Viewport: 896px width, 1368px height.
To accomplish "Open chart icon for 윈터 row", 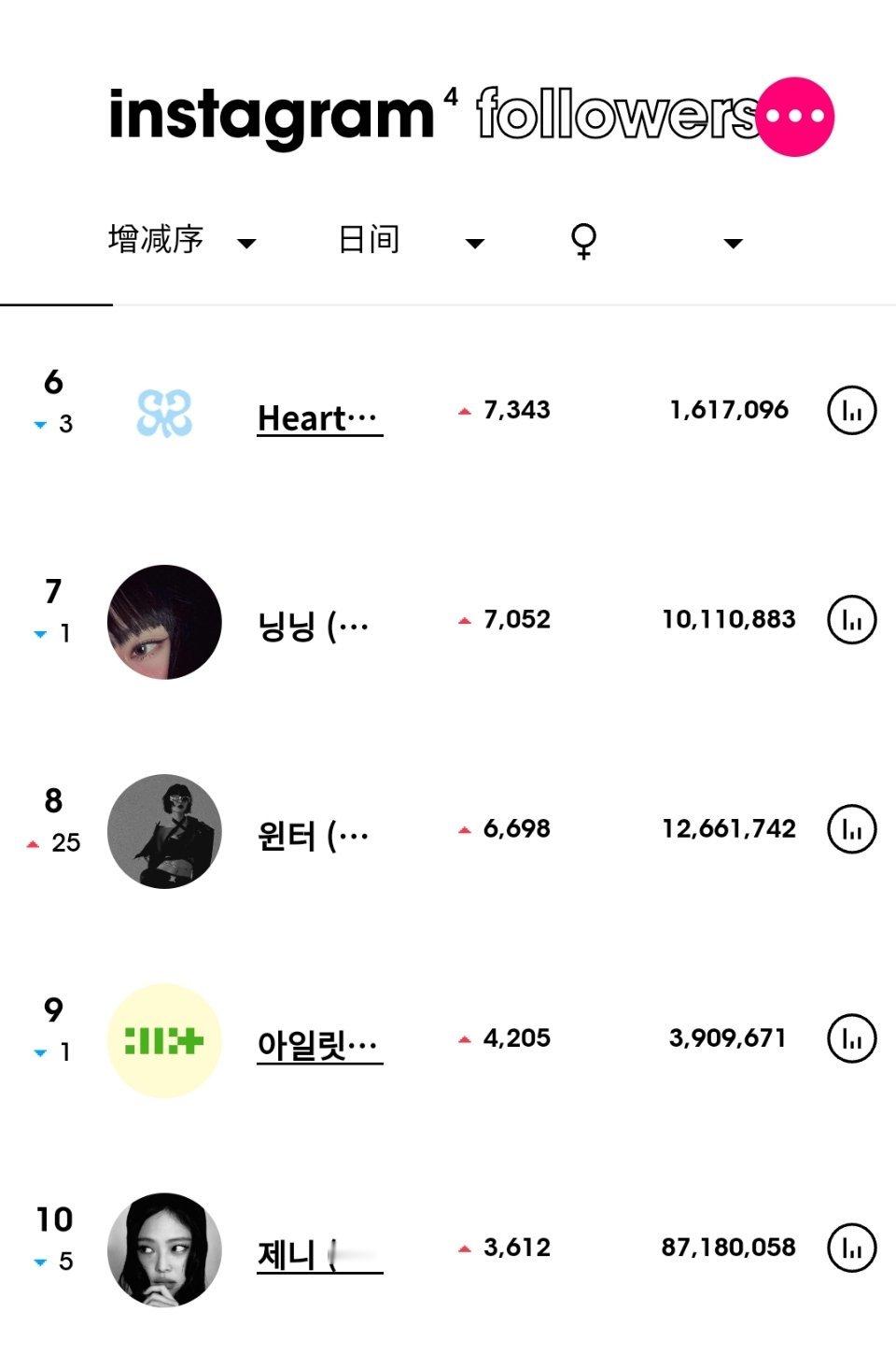I will [x=851, y=828].
